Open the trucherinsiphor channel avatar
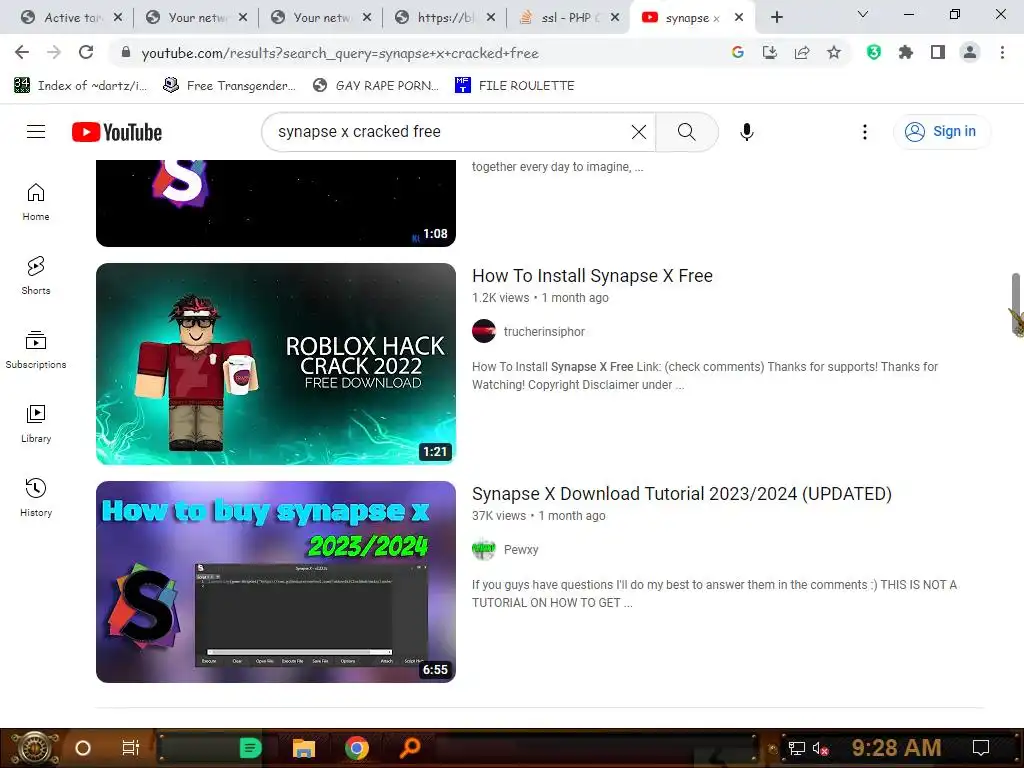This screenshot has width=1024, height=768. (x=484, y=331)
